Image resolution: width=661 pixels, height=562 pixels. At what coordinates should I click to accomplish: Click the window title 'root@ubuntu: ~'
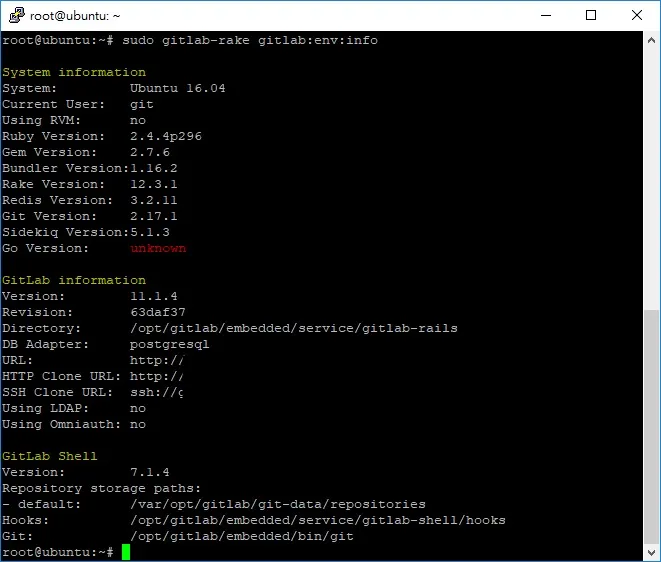(75, 16)
